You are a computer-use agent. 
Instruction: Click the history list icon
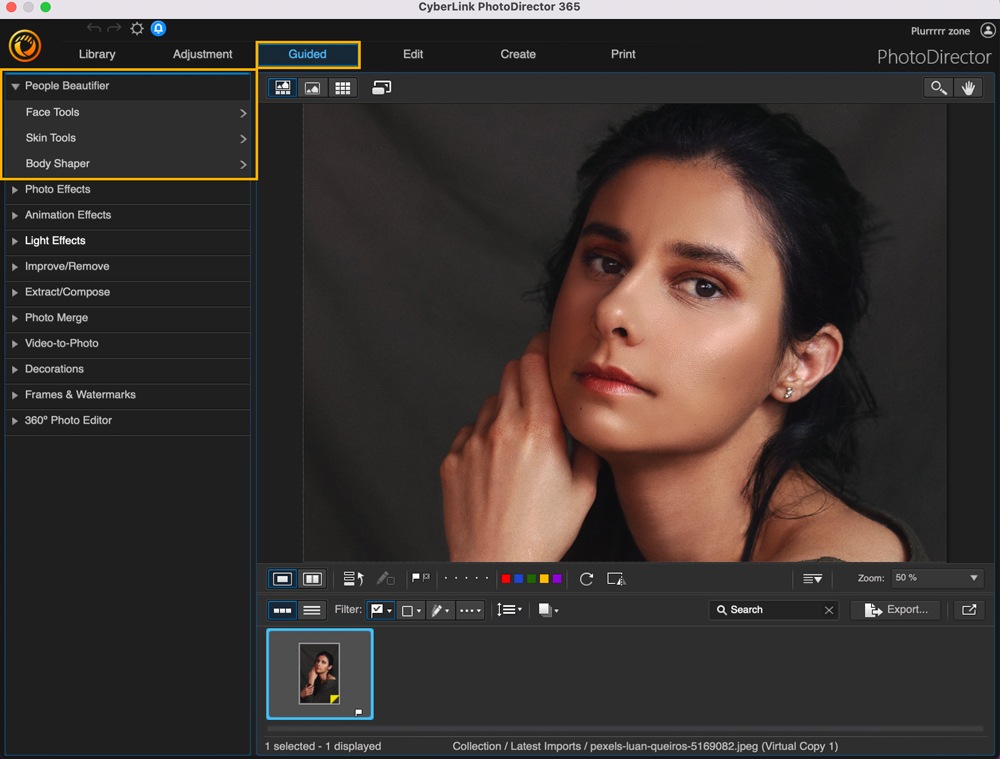click(x=353, y=578)
